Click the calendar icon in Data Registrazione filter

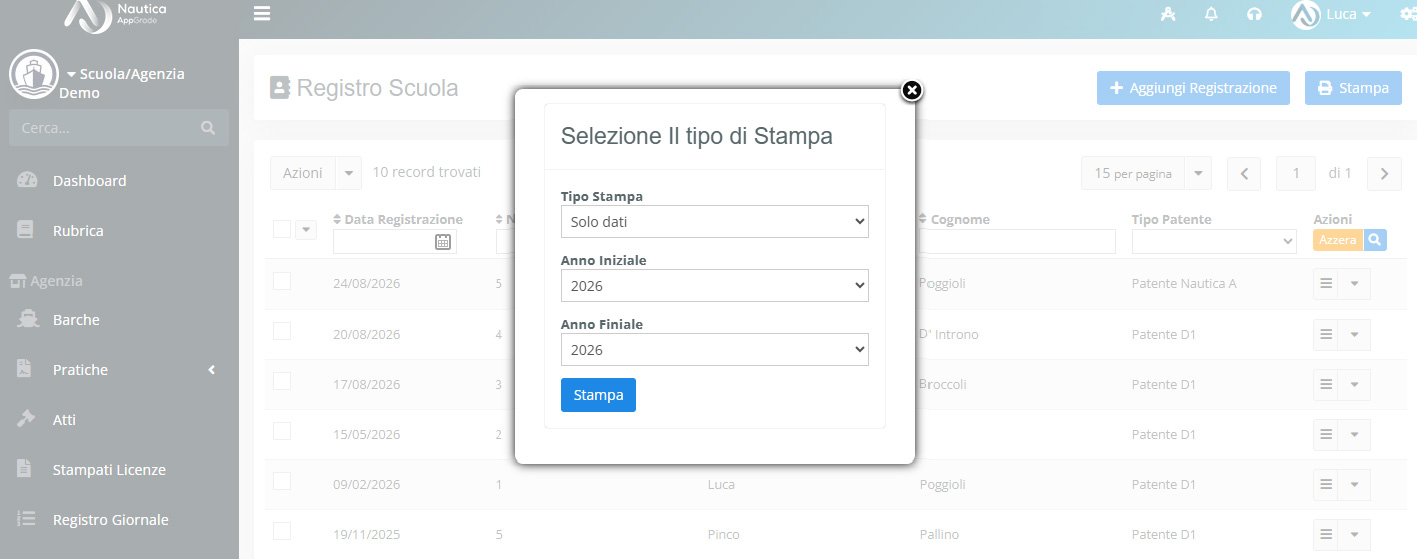click(443, 241)
